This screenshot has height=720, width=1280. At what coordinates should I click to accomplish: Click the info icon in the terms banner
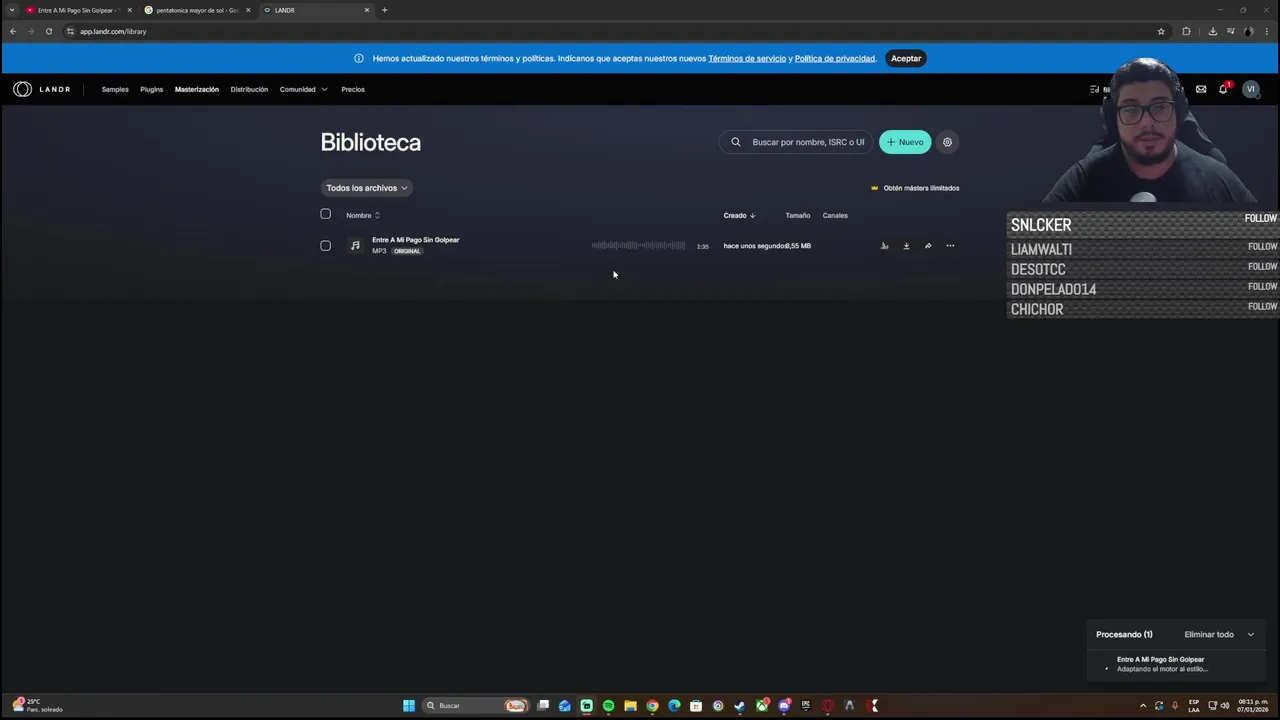[358, 58]
